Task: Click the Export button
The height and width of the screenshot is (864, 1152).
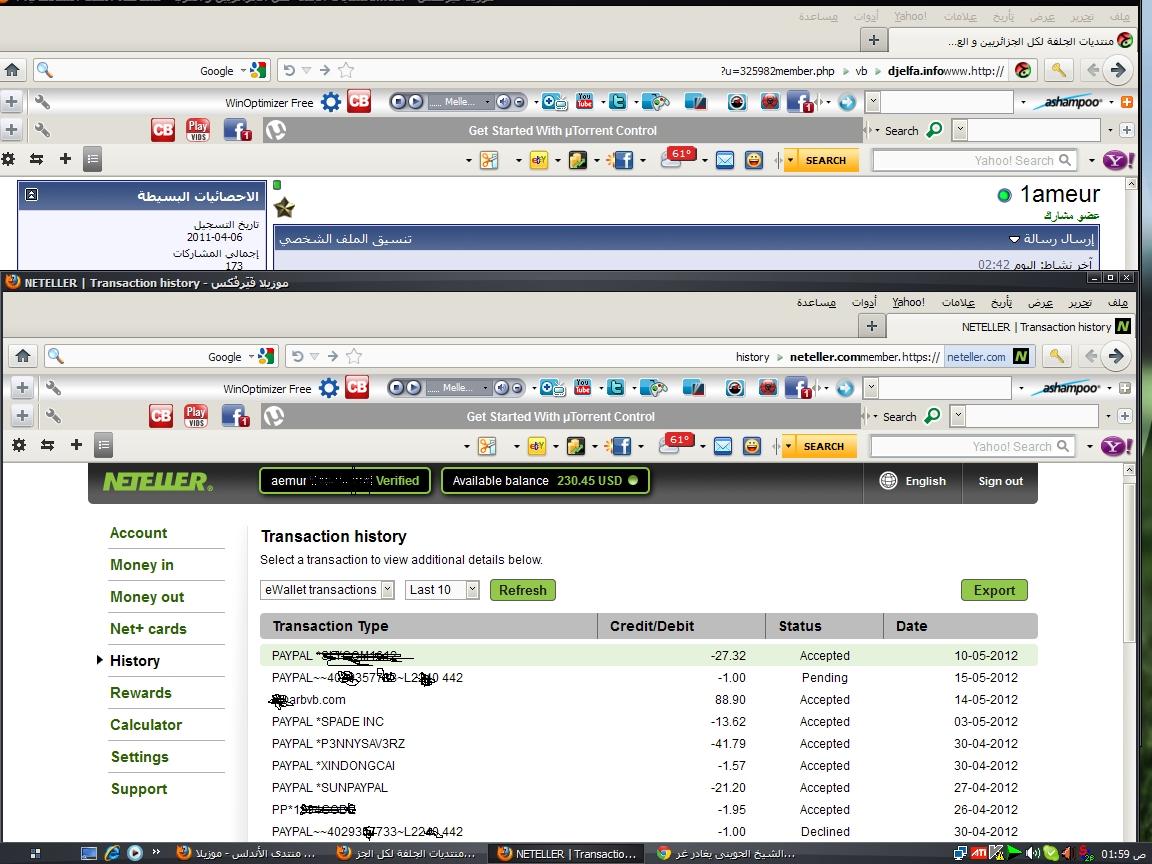Action: click(994, 590)
